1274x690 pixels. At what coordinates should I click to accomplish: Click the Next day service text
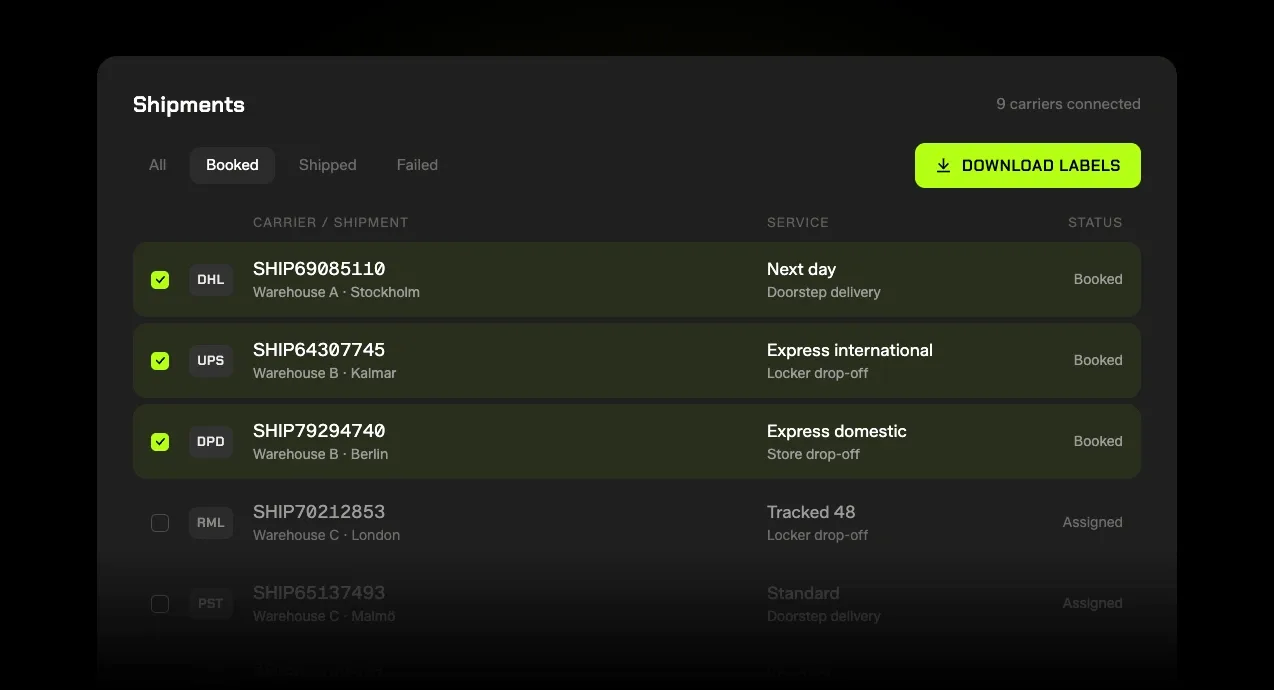point(801,269)
